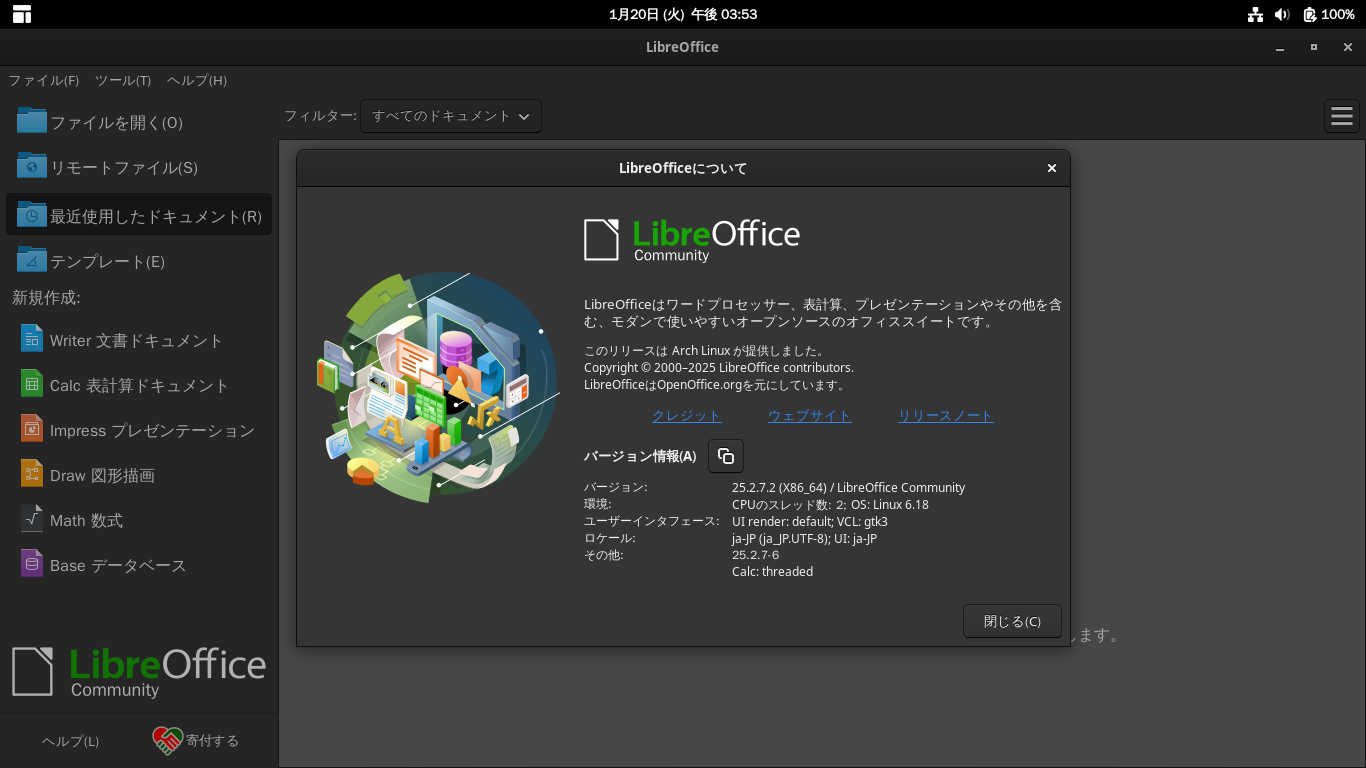Click the volume speaker icon

1282,14
